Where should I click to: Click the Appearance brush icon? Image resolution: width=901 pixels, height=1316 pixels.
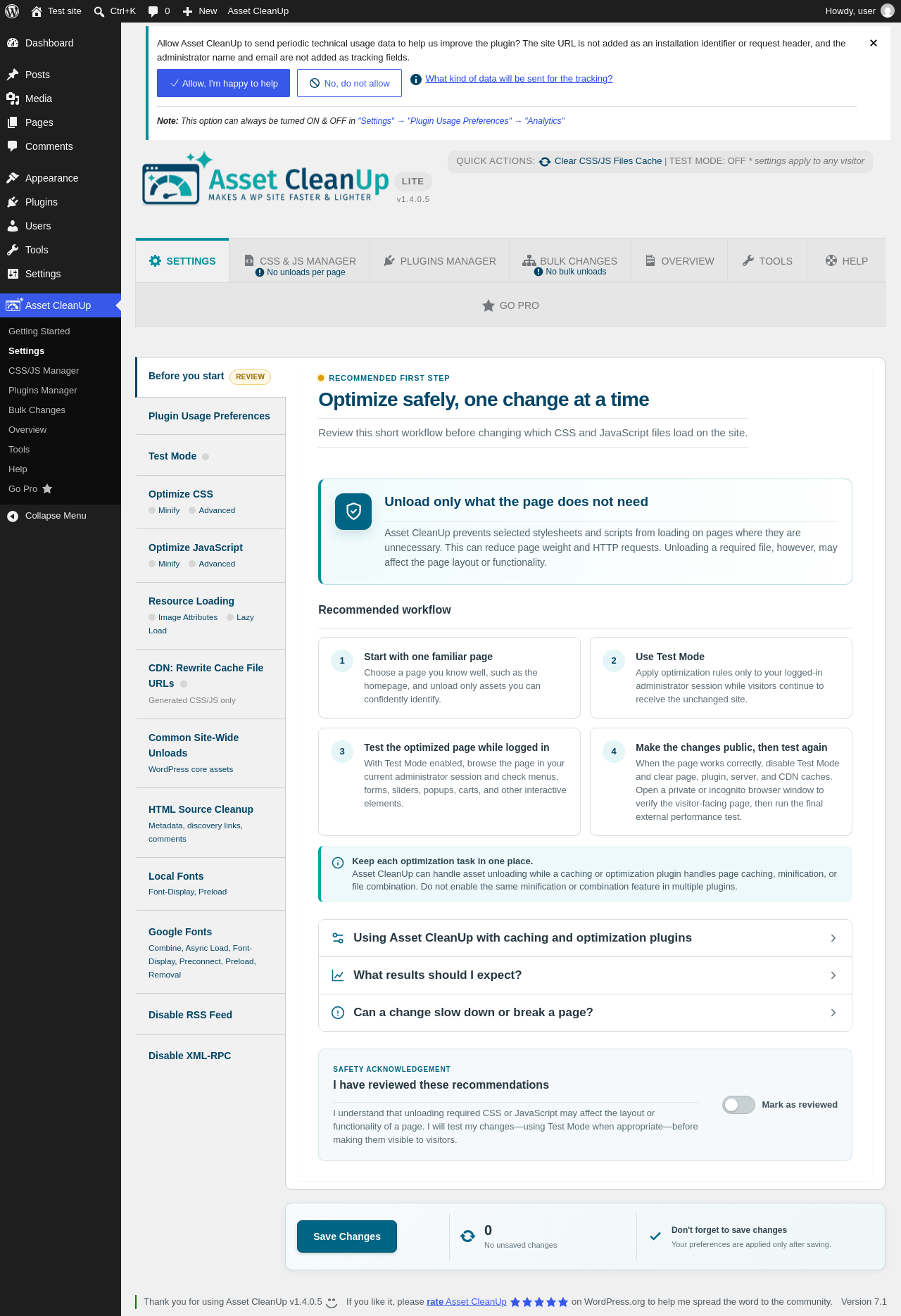pos(13,178)
